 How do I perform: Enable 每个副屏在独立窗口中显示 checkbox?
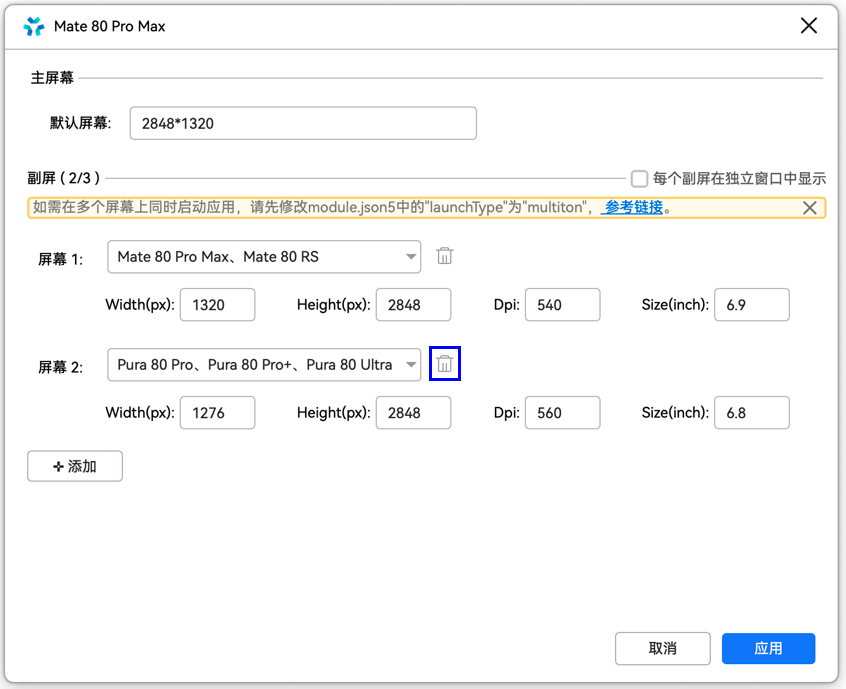pos(640,179)
